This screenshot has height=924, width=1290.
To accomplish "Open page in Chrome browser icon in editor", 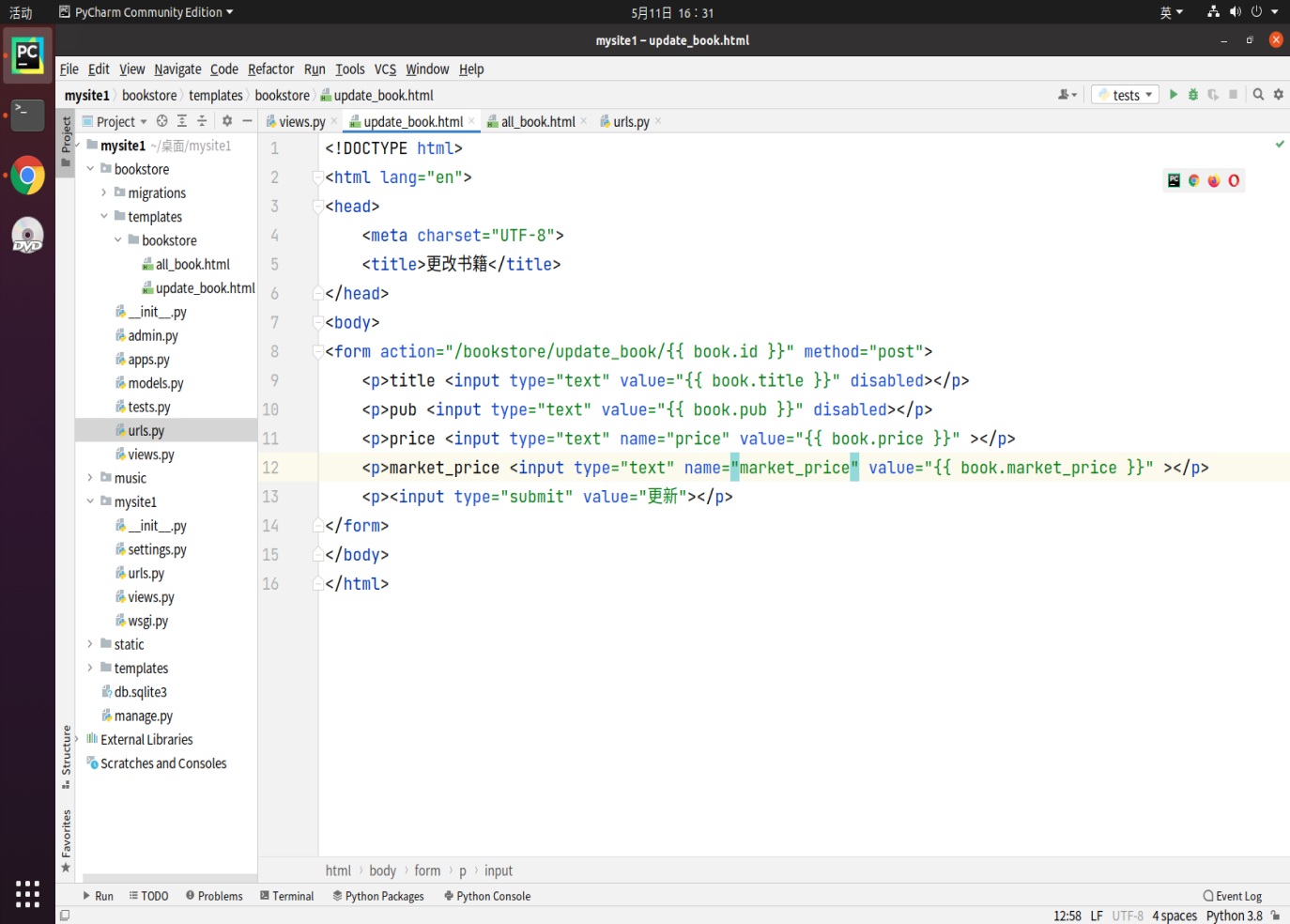I will 1194,180.
